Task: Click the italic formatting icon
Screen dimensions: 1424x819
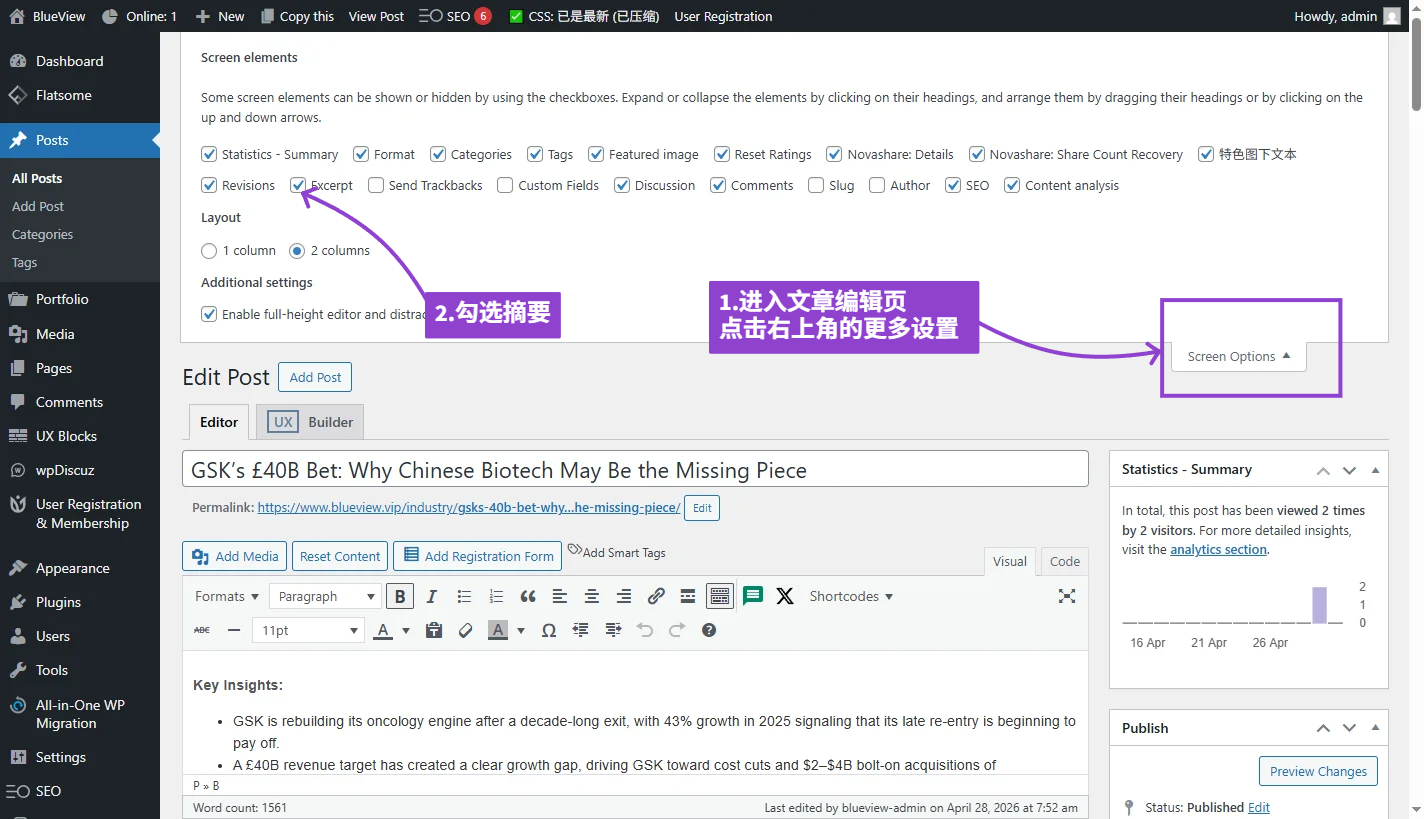Action: pyautogui.click(x=432, y=596)
